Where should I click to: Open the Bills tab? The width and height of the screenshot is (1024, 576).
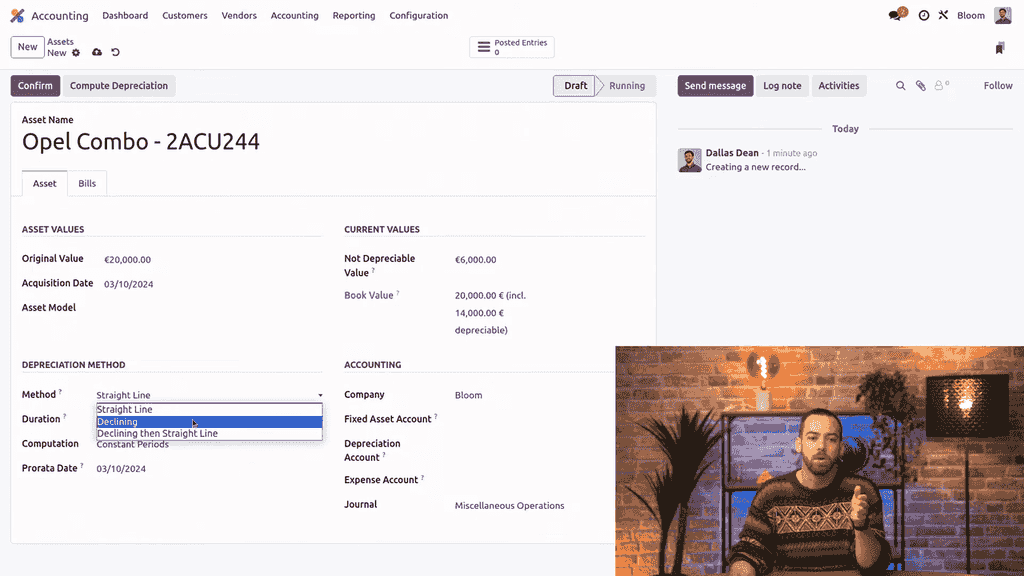click(87, 184)
